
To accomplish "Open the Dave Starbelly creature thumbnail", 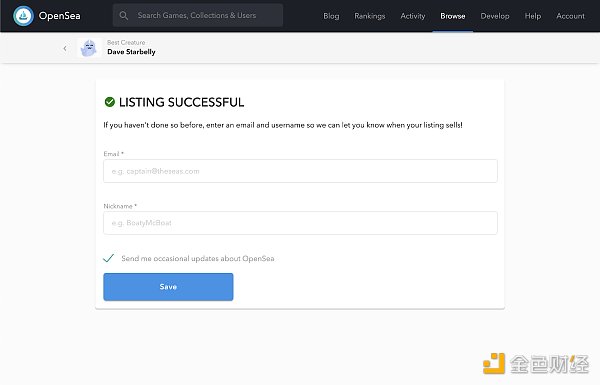I will [x=89, y=48].
